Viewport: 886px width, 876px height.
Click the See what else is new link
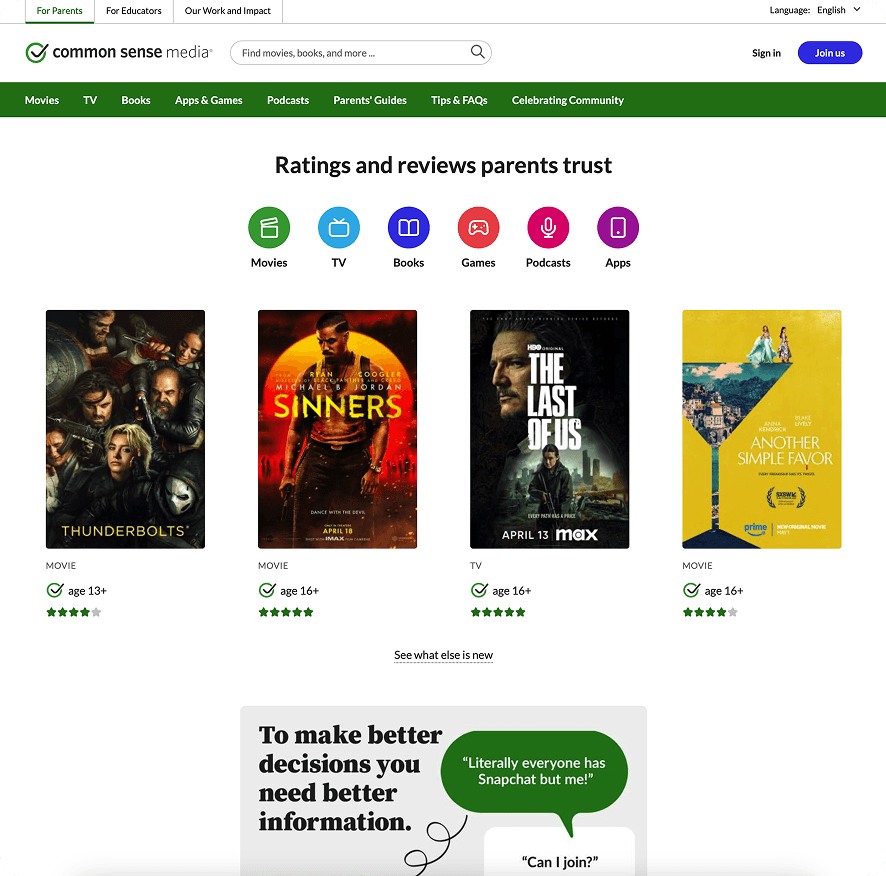click(444, 654)
